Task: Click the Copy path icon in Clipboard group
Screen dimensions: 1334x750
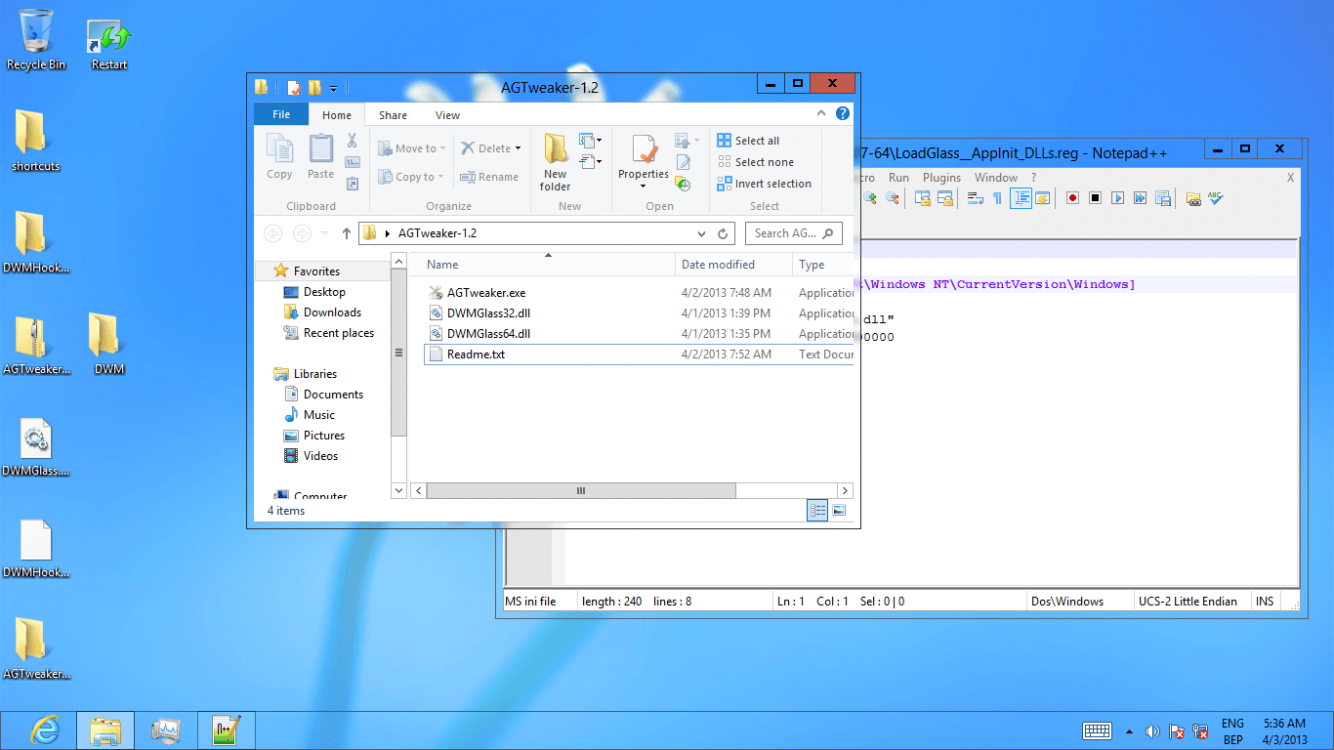Action: 352,162
